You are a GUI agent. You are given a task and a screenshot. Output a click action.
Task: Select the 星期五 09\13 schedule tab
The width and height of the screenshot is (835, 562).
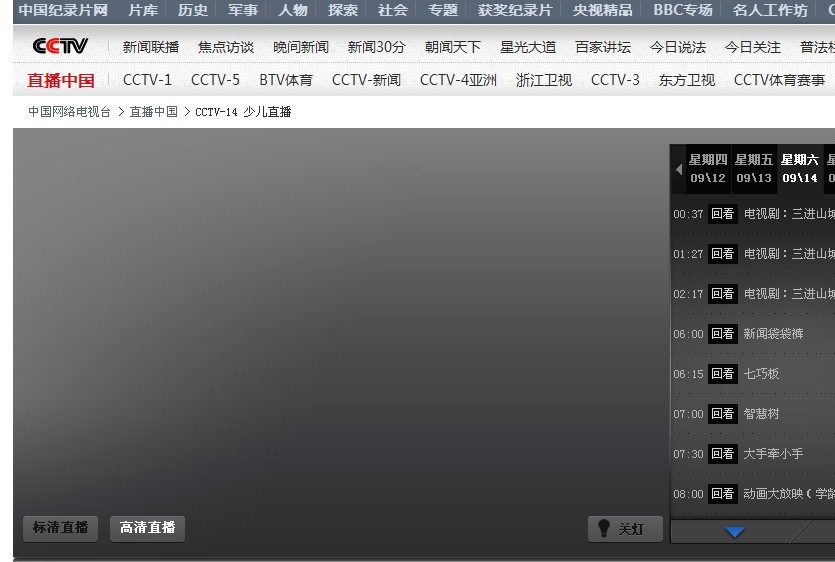pyautogui.click(x=754, y=168)
